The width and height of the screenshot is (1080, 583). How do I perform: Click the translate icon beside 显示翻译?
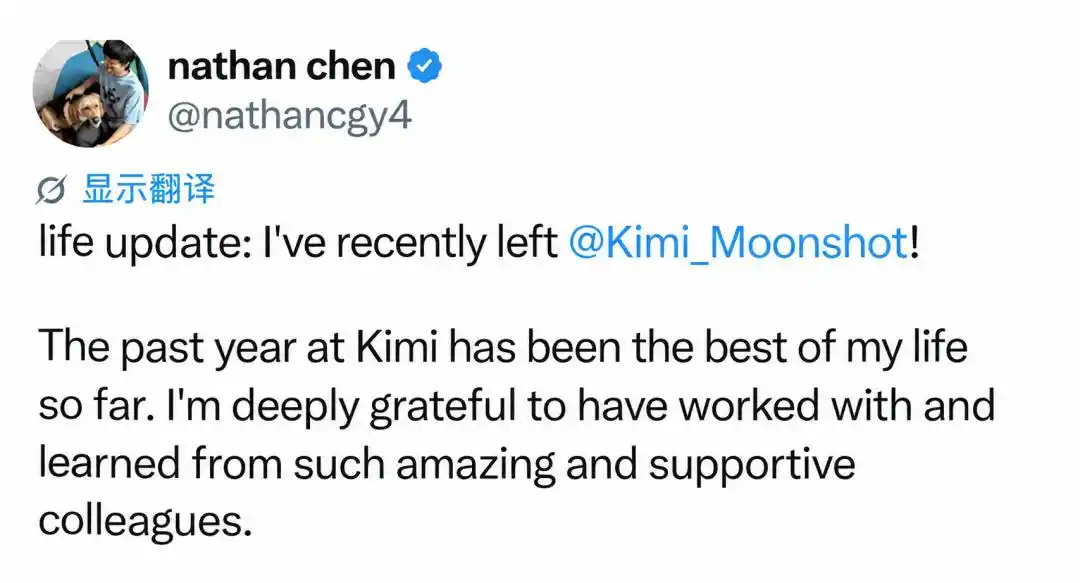[x=51, y=190]
